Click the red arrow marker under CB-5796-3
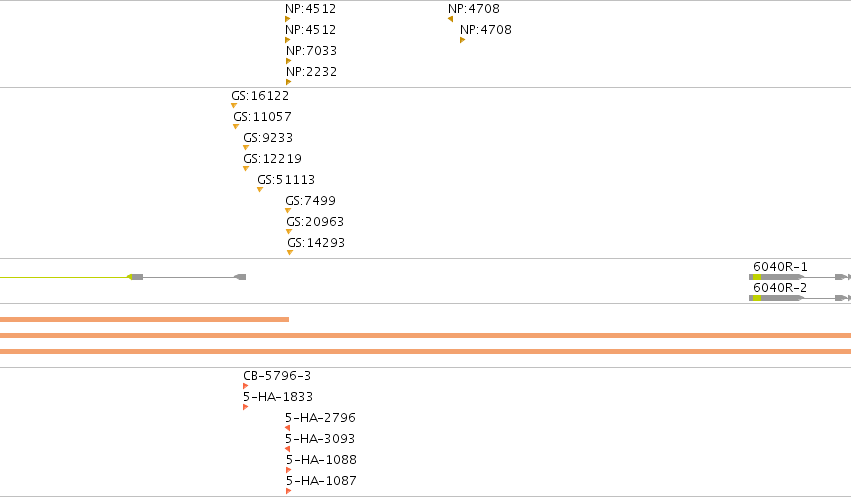The height and width of the screenshot is (497, 851). coord(245,386)
